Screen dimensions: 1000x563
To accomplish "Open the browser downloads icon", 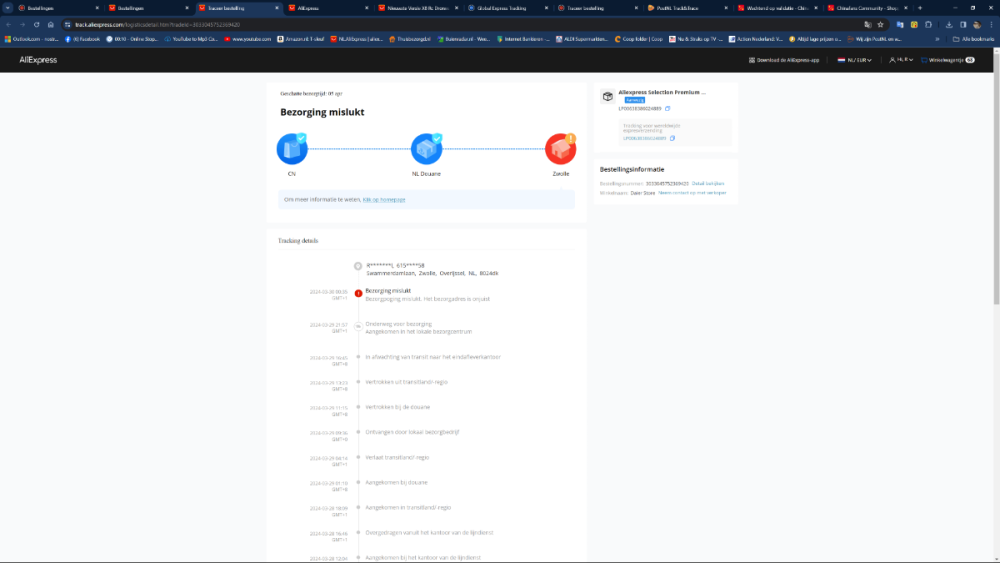I will coord(948,24).
